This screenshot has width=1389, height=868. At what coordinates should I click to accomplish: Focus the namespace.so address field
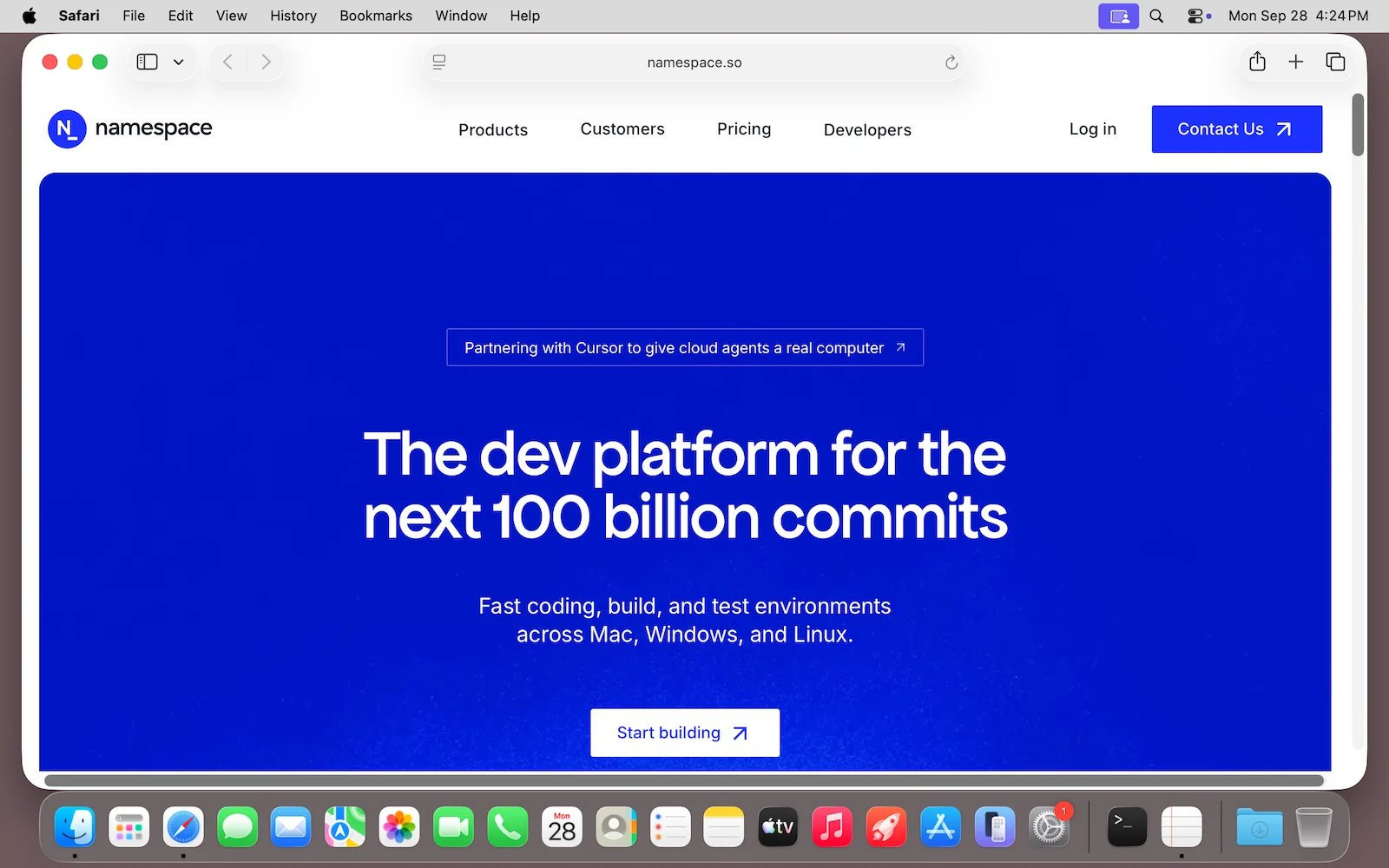(694, 62)
